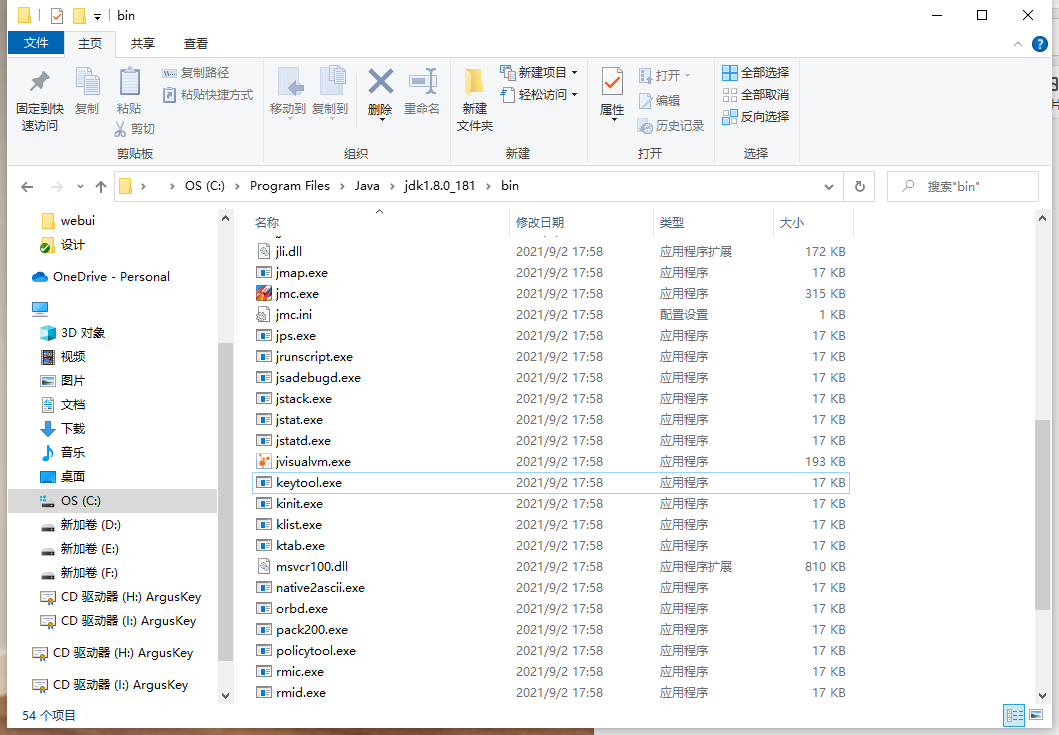
Task: Open the File (文件) tab
Action: (x=36, y=43)
